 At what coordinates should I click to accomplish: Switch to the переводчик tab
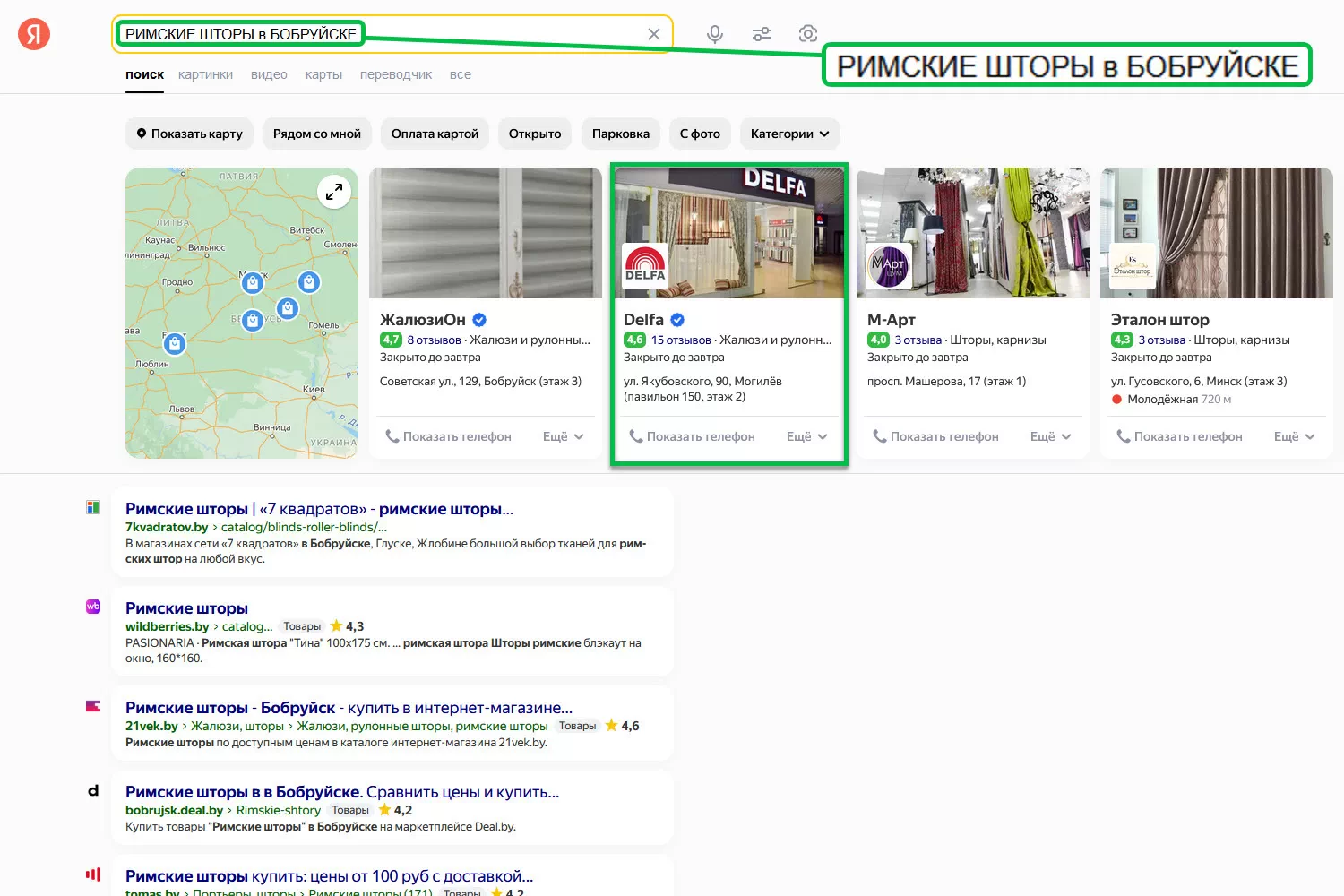pos(396,74)
